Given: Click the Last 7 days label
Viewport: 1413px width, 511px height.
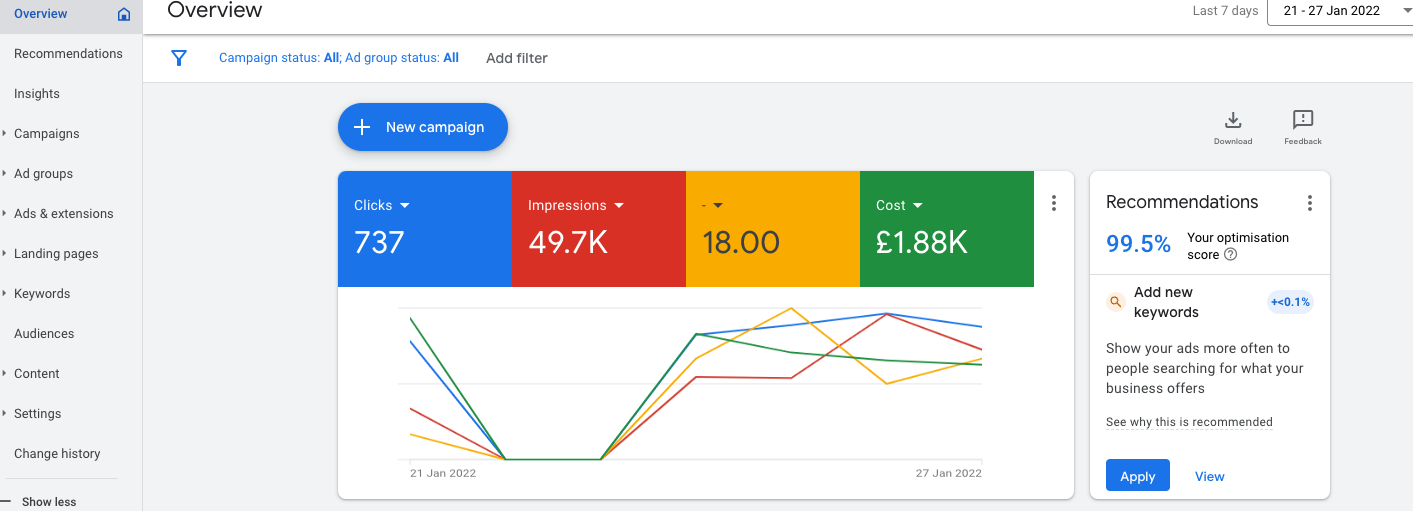Looking at the screenshot, I should click(x=1225, y=11).
